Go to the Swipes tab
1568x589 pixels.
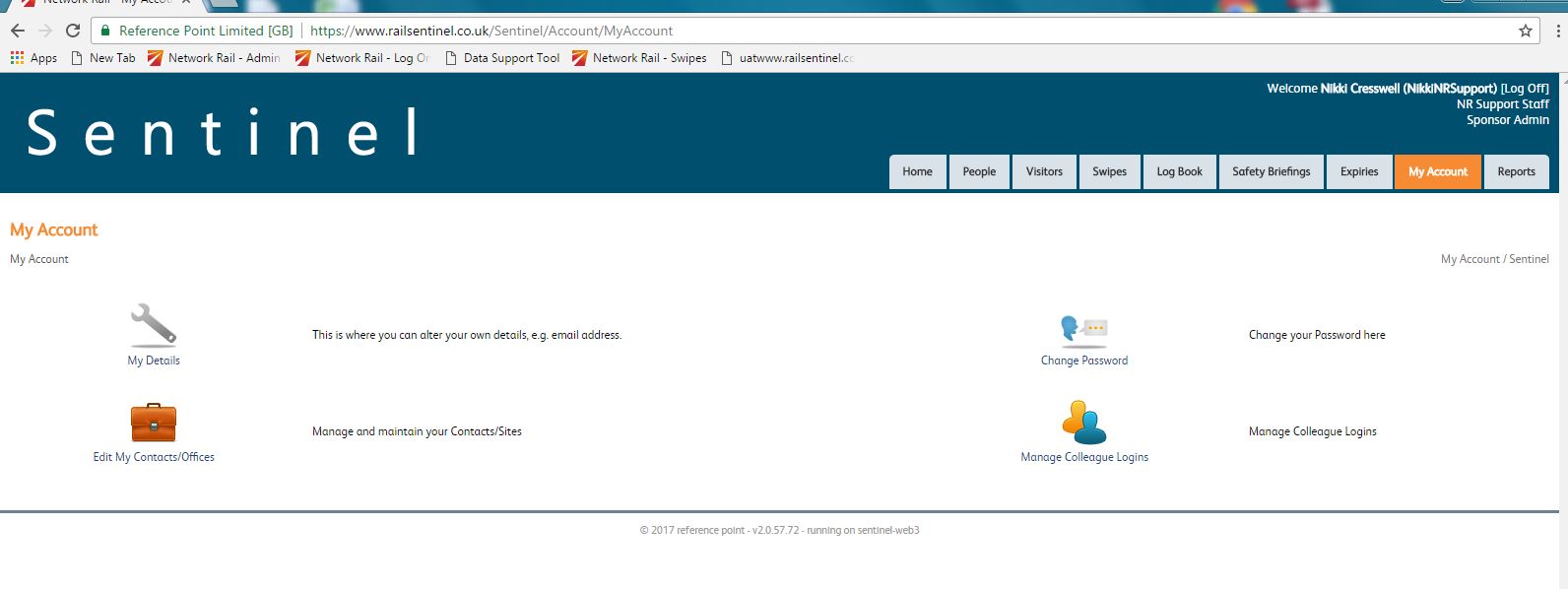[x=1109, y=171]
